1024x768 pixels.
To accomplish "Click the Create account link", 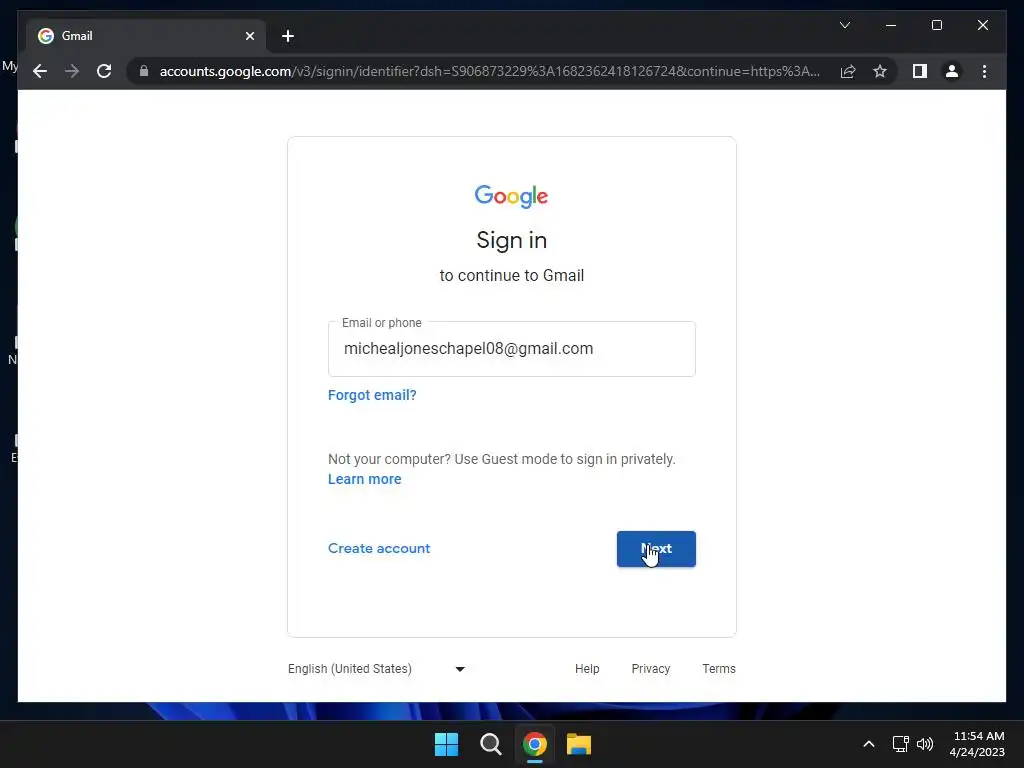I will [x=379, y=549].
